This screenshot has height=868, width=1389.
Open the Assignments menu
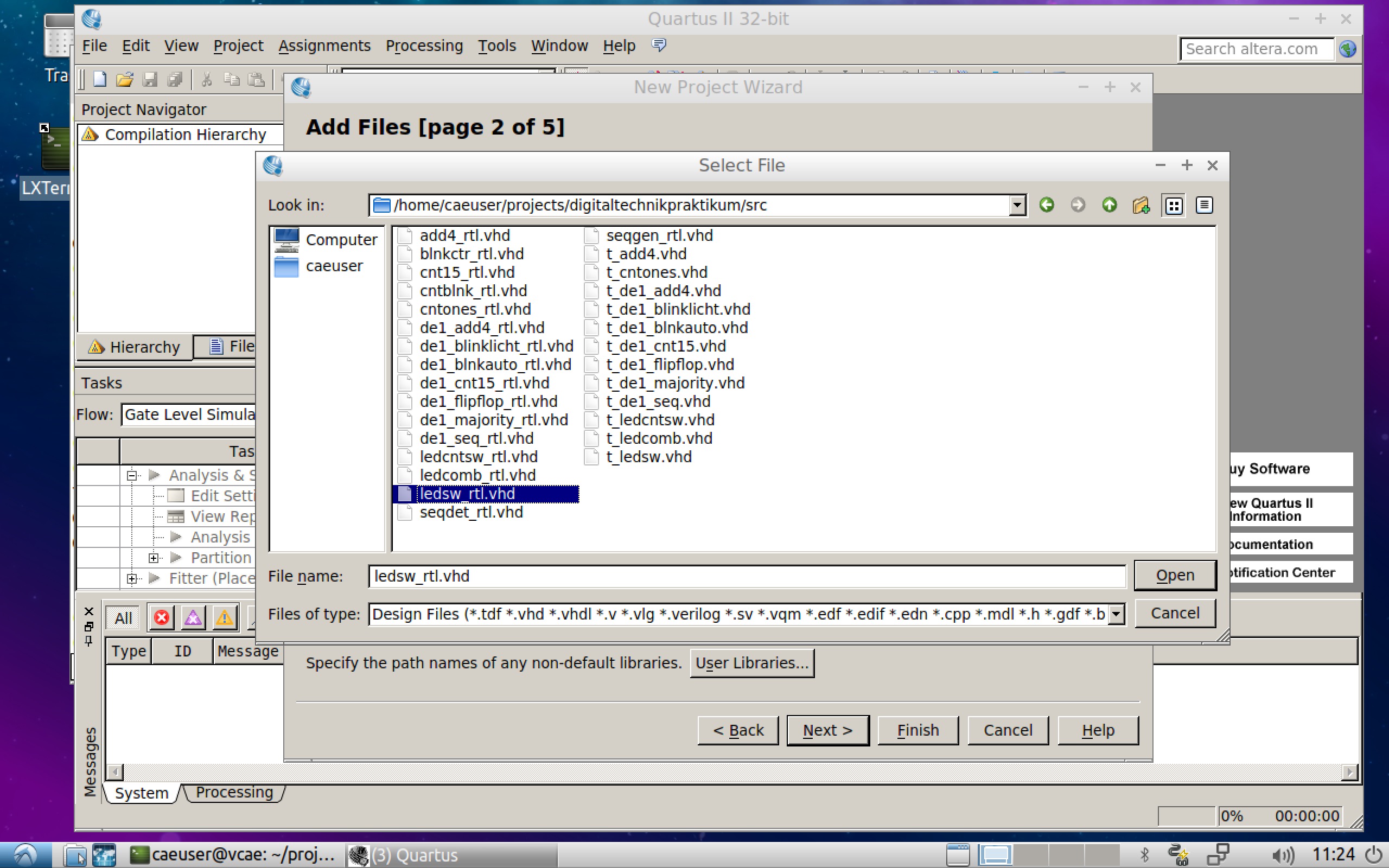coord(324,46)
